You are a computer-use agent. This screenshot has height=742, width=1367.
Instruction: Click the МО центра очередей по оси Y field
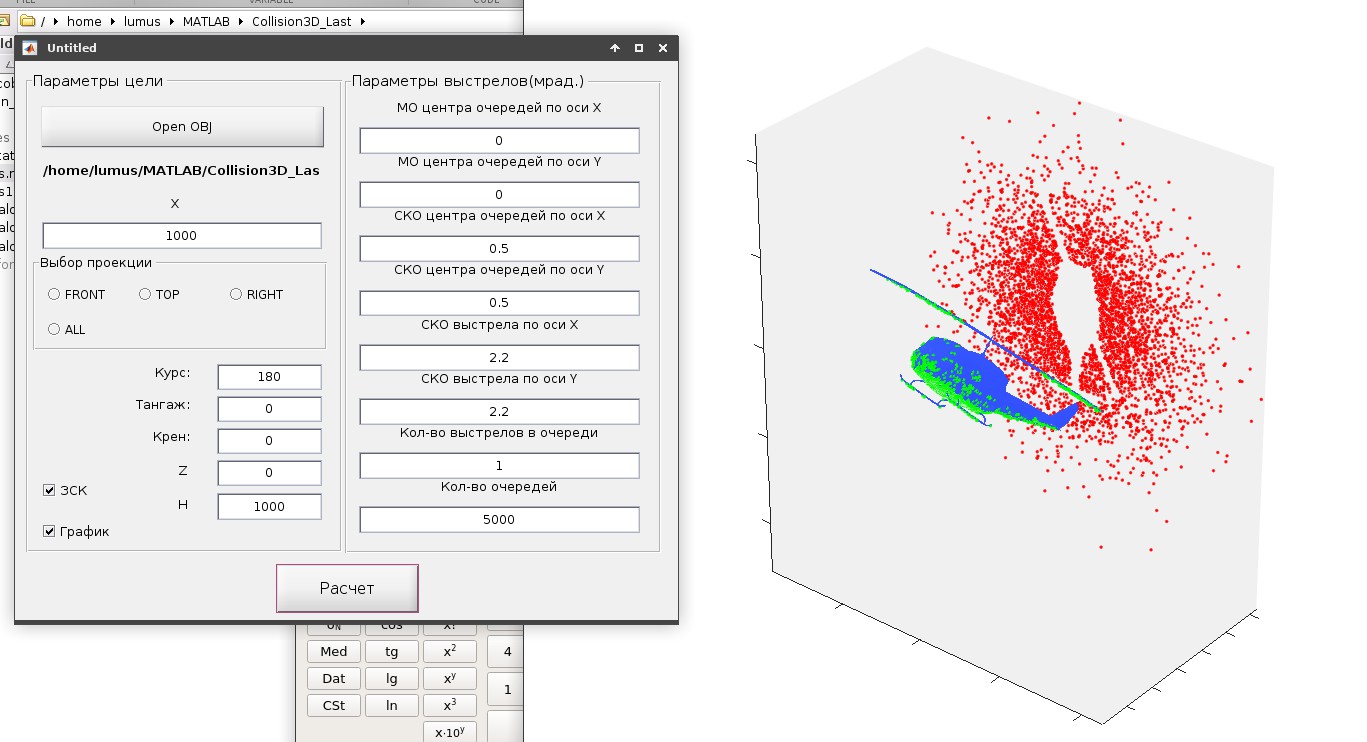(499, 195)
